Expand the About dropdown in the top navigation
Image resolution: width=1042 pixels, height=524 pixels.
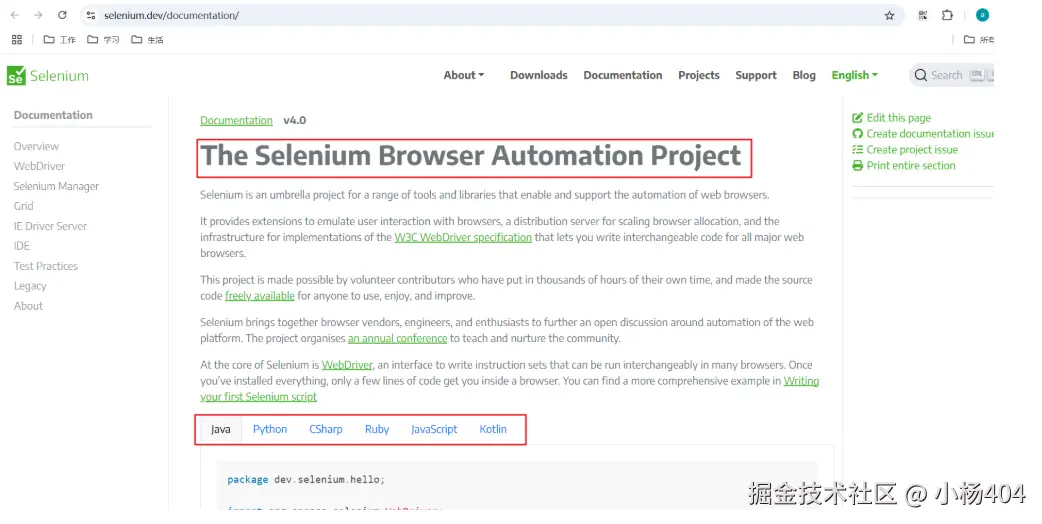coord(464,75)
